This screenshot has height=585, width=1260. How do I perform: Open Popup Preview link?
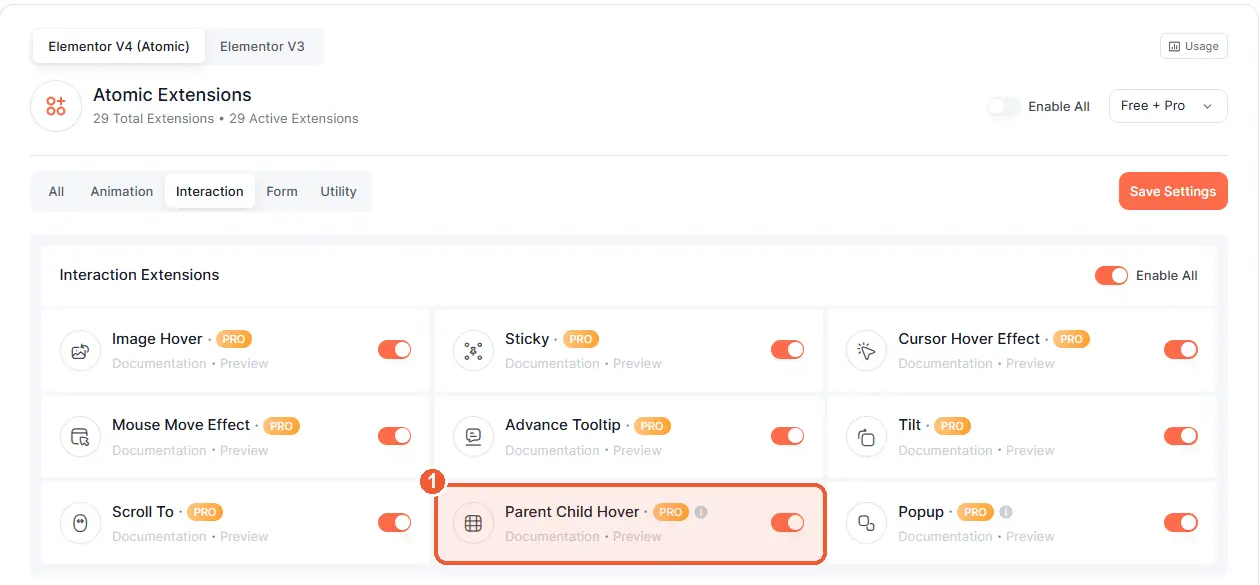pyautogui.click(x=1030, y=536)
